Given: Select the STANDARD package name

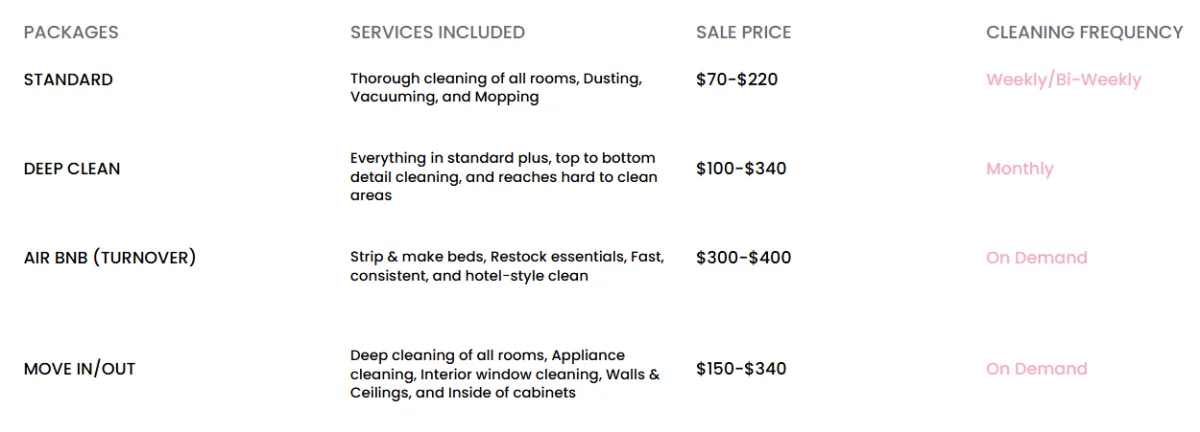Looking at the screenshot, I should pyautogui.click(x=68, y=79).
